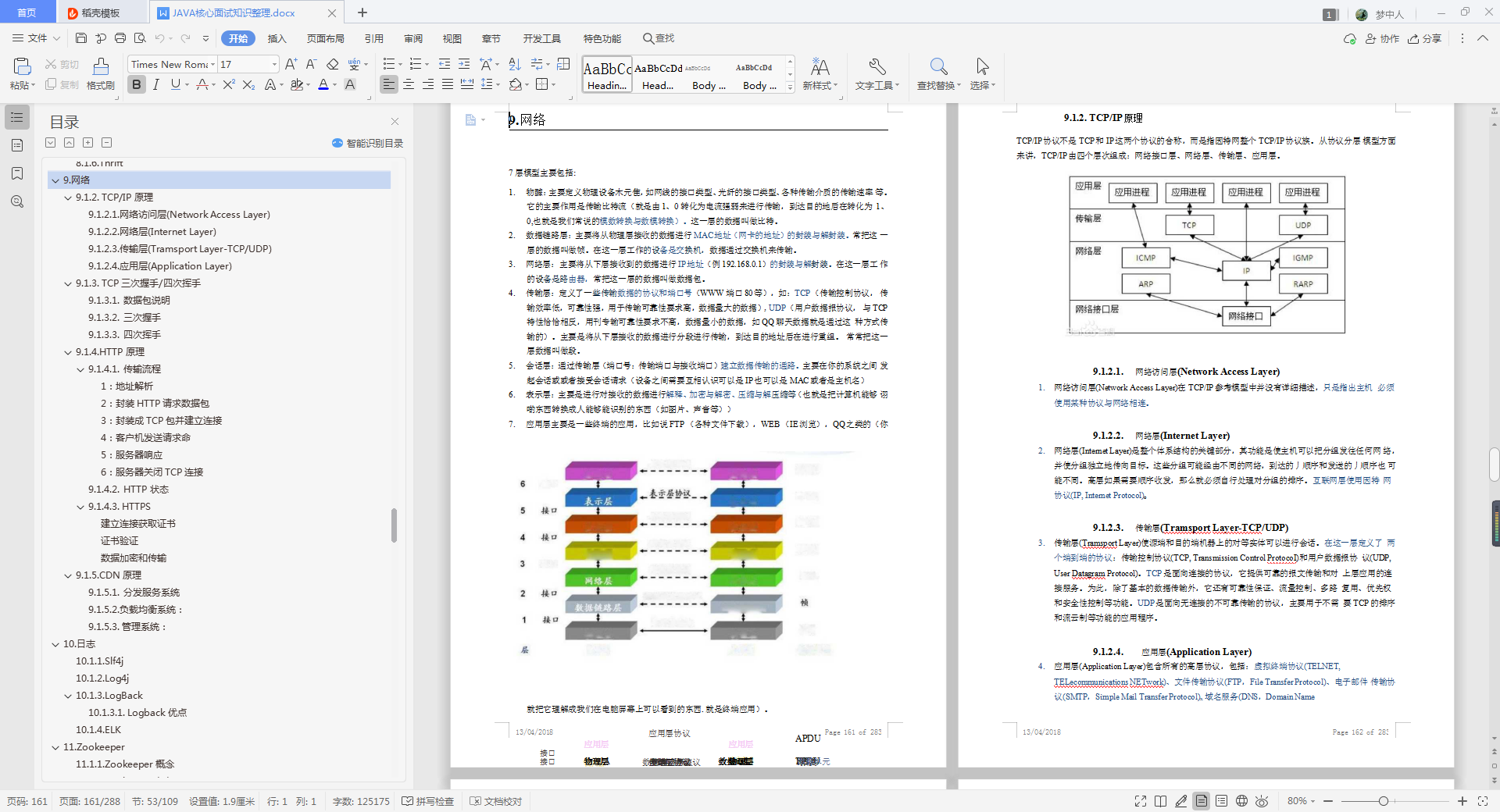Collapse the 9.1.2. TCP/IP 原理 node
Image resolution: width=1500 pixels, height=812 pixels.
click(x=68, y=198)
